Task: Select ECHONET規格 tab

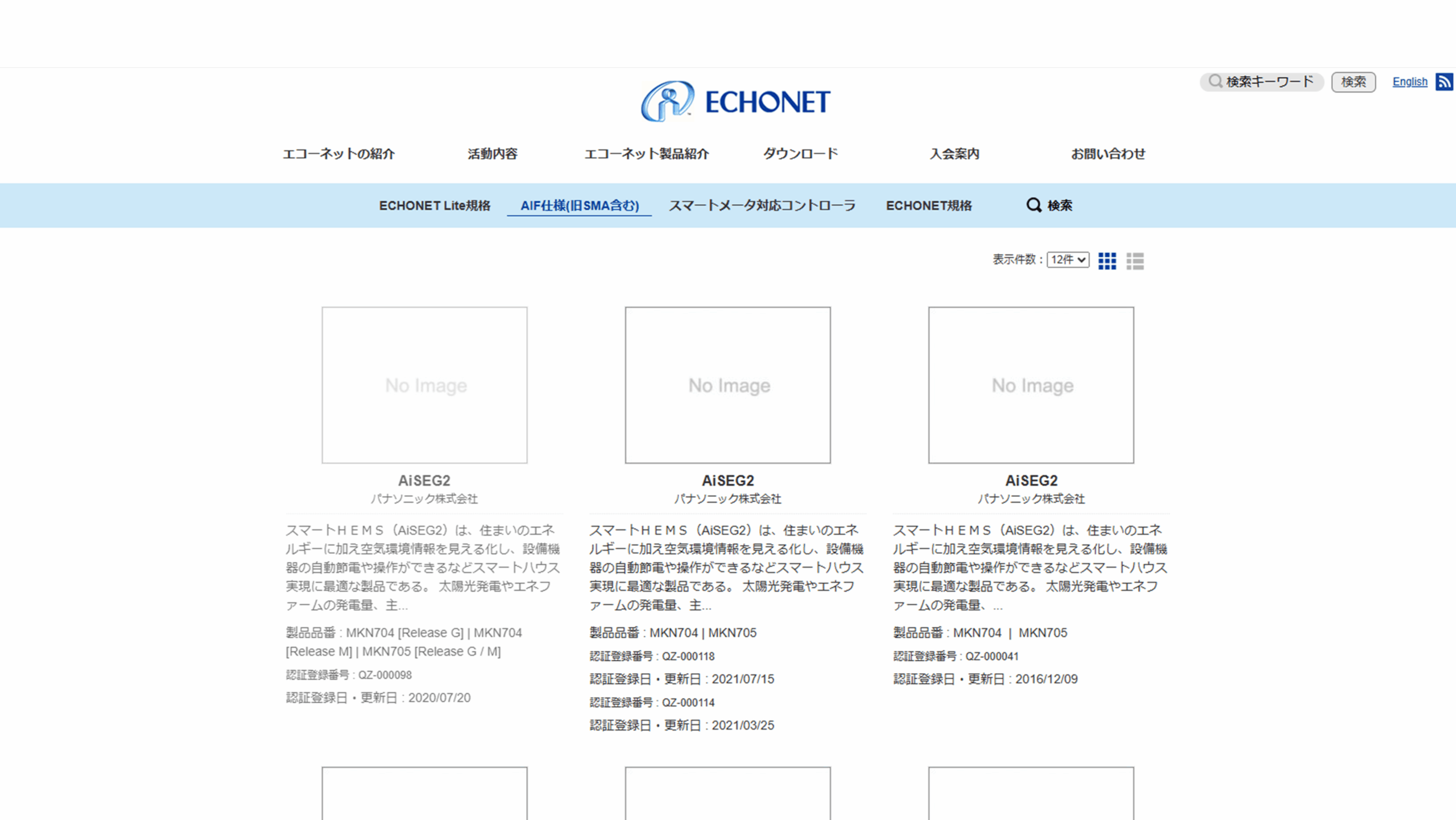Action: 929,205
